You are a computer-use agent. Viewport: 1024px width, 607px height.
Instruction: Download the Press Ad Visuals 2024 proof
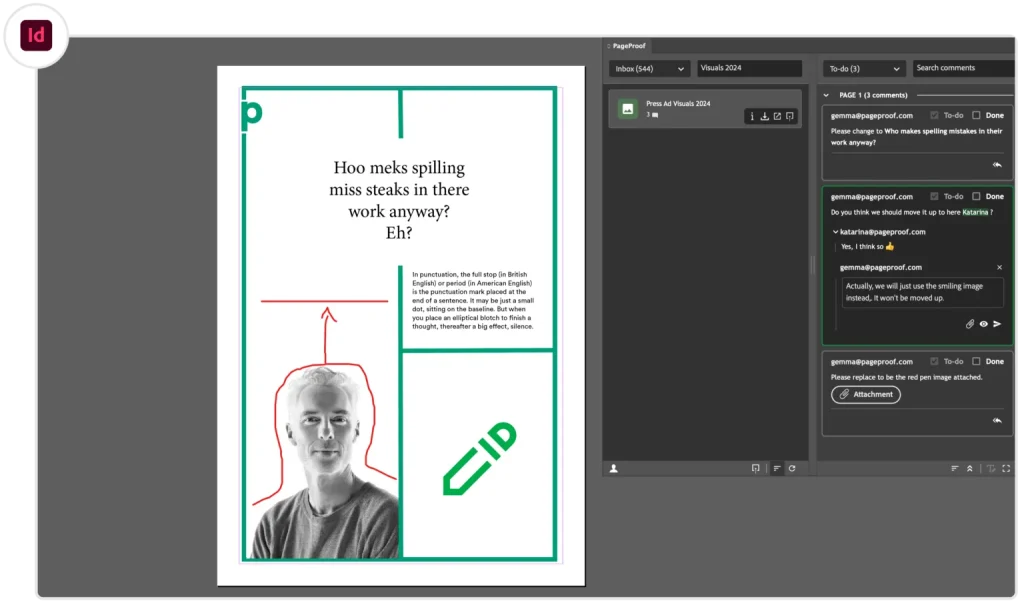(x=765, y=117)
